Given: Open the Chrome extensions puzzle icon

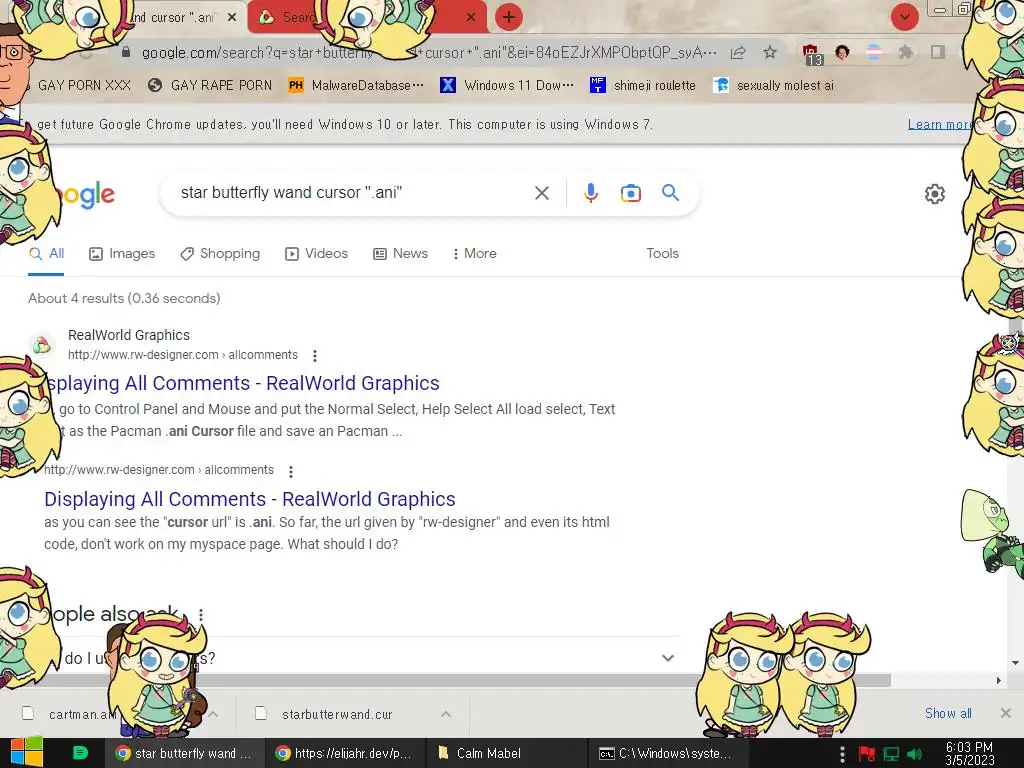Looking at the screenshot, I should [x=905, y=52].
